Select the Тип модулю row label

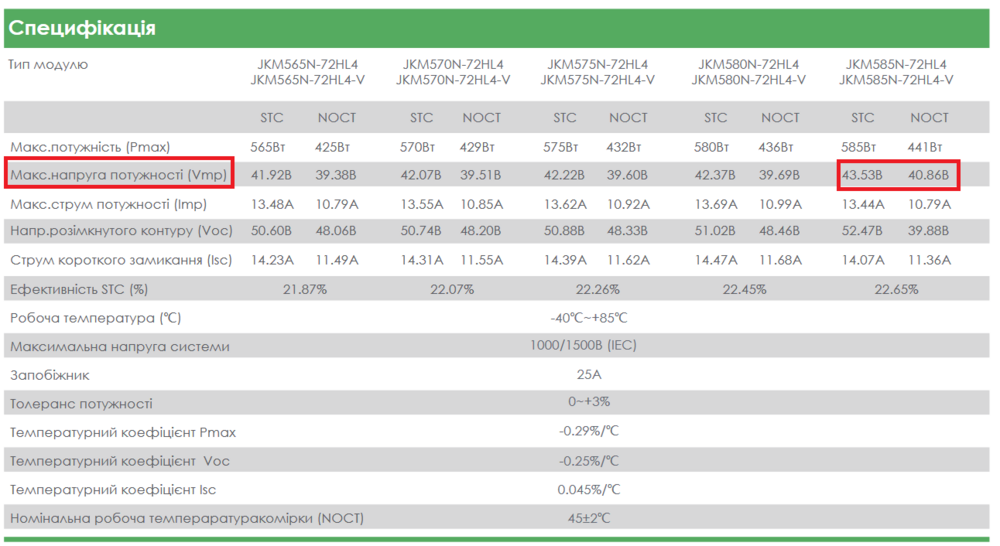tap(49, 65)
